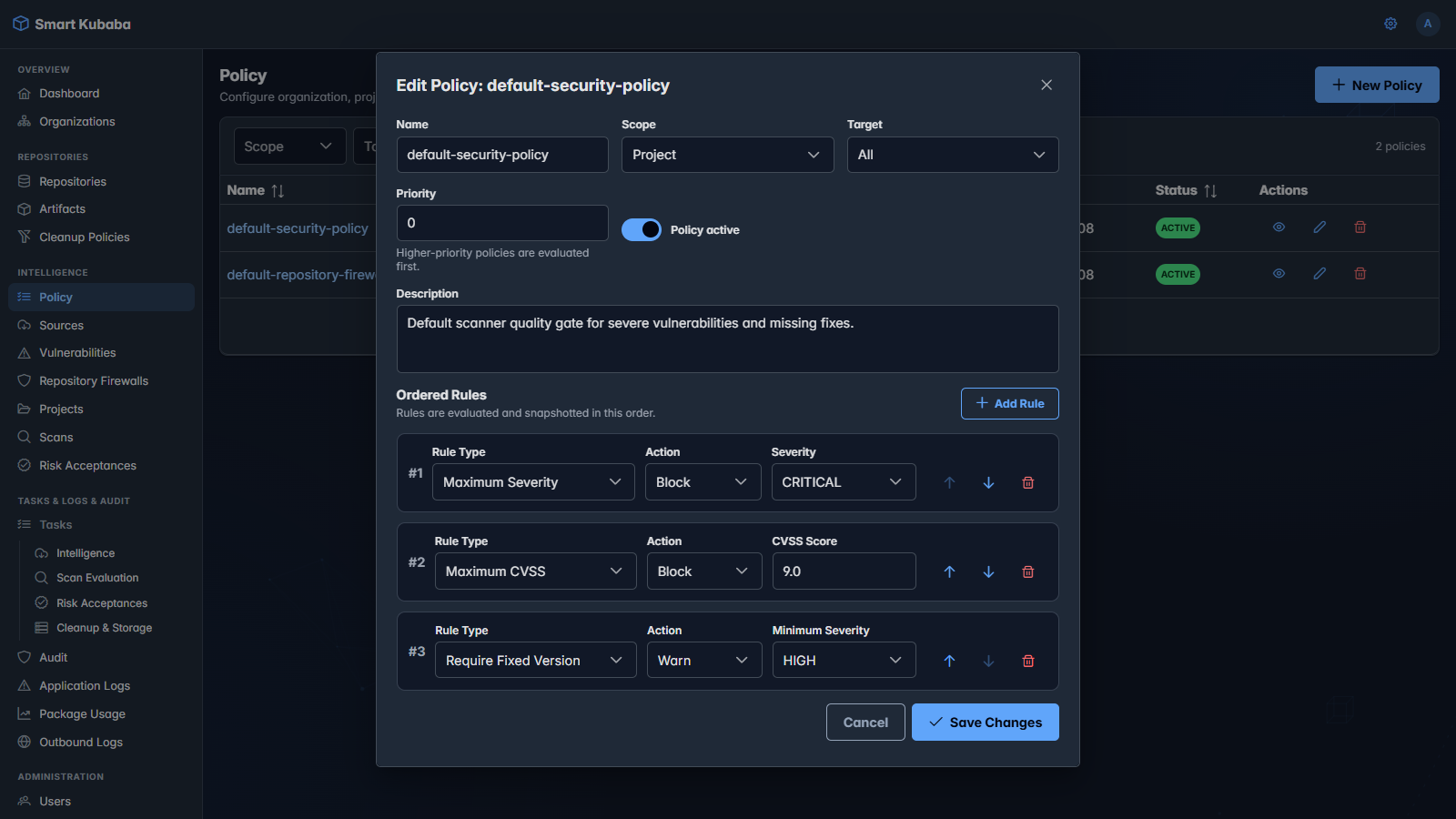The height and width of the screenshot is (819, 1456).
Task: Edit default-repository-firewall policy pencil icon
Action: (1319, 274)
